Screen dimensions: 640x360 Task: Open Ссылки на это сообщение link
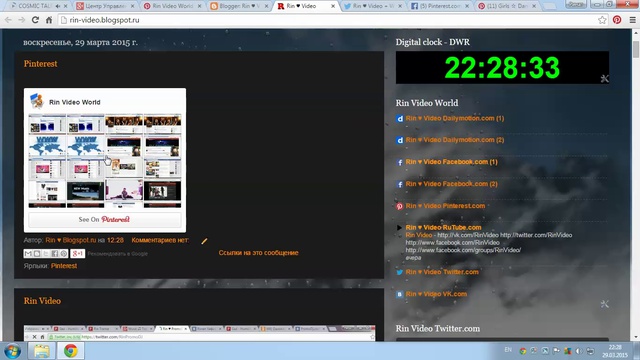258,253
